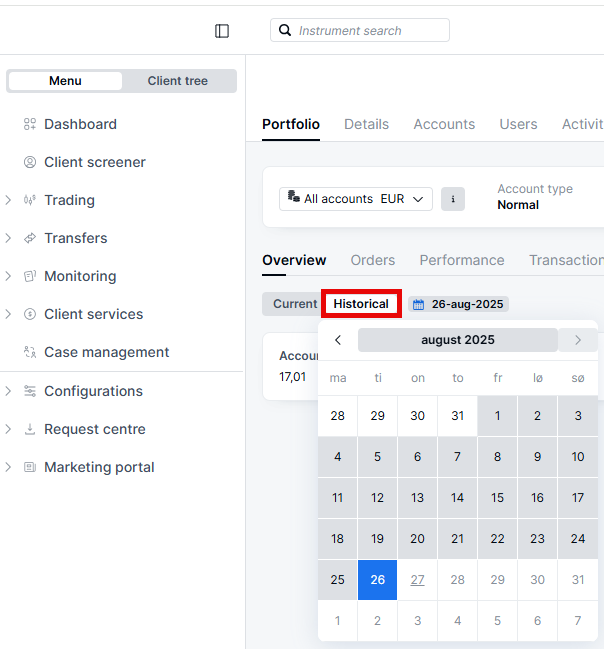This screenshot has width=604, height=649.
Task: Click the august 2025 month header
Action: (x=457, y=340)
